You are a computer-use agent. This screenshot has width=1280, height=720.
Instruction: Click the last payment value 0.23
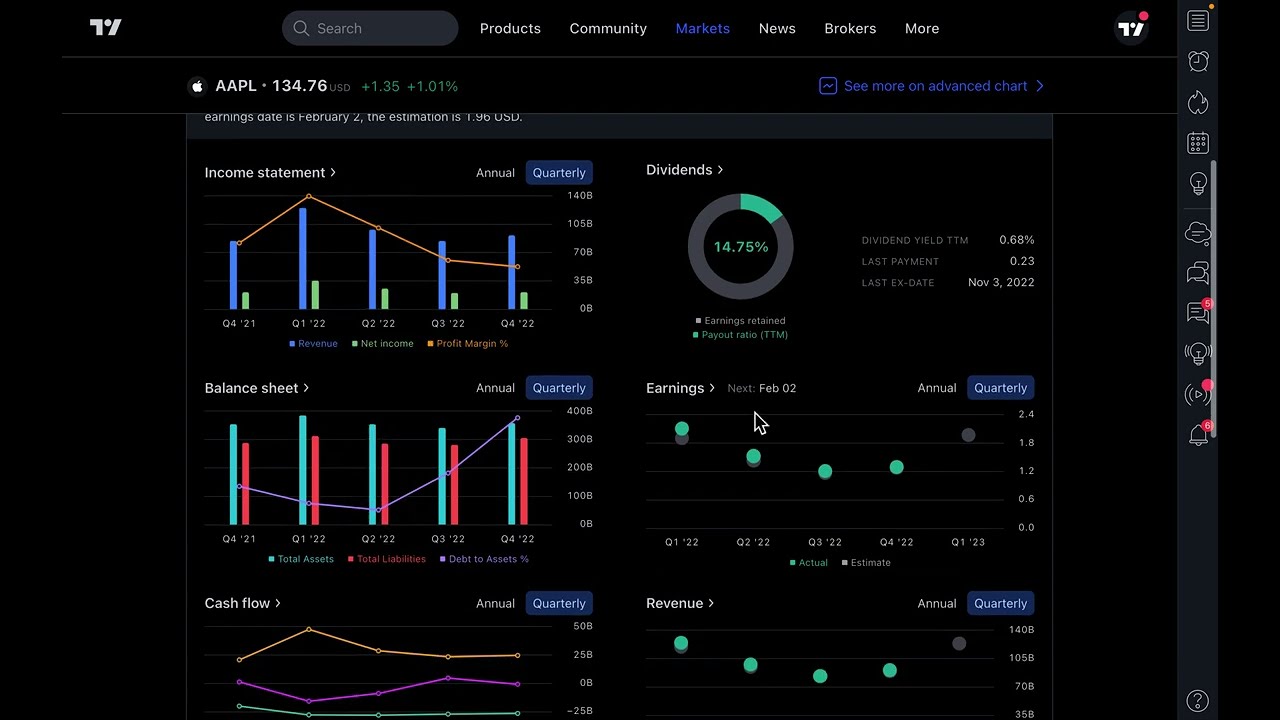pos(1022,261)
